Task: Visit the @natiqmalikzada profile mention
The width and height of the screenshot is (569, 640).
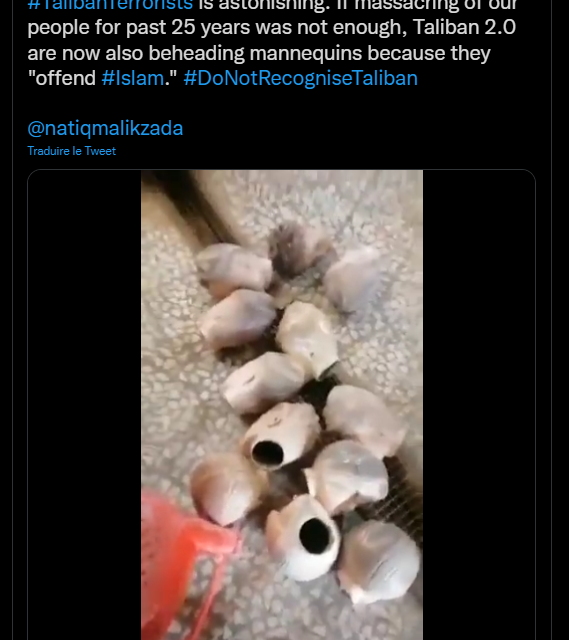Action: coord(105,128)
